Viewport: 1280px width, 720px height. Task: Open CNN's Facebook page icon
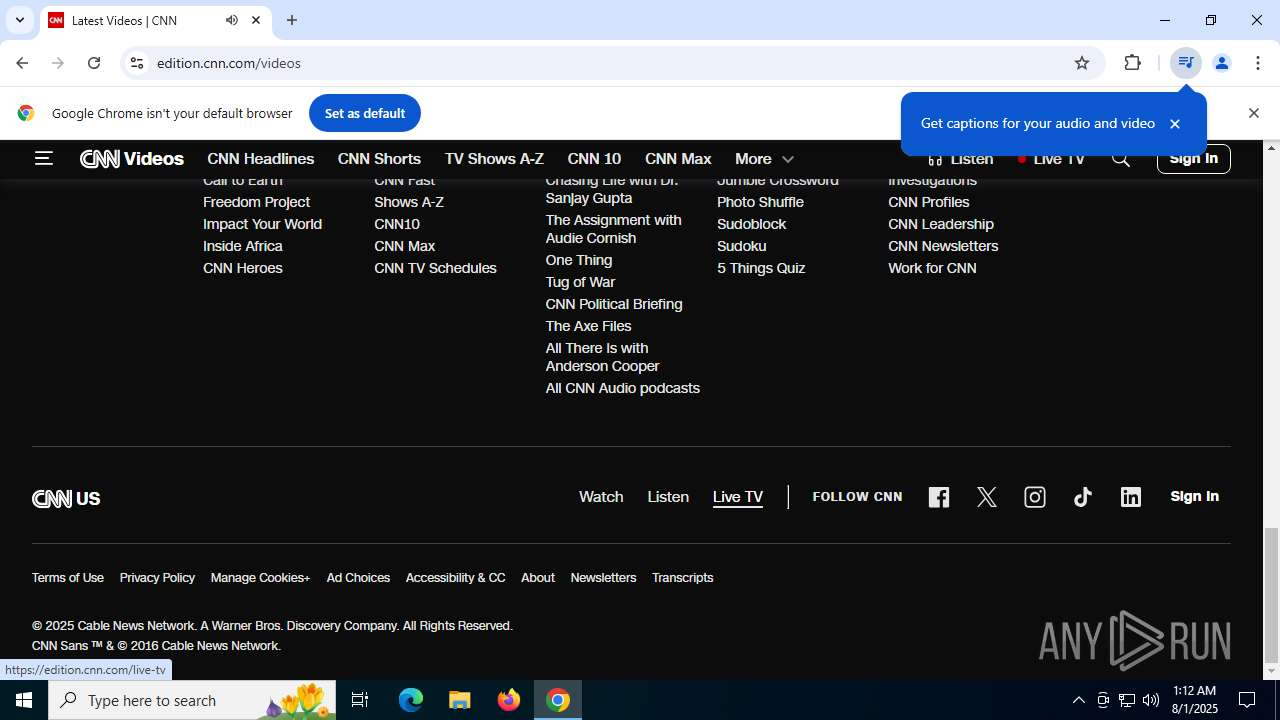pos(939,497)
